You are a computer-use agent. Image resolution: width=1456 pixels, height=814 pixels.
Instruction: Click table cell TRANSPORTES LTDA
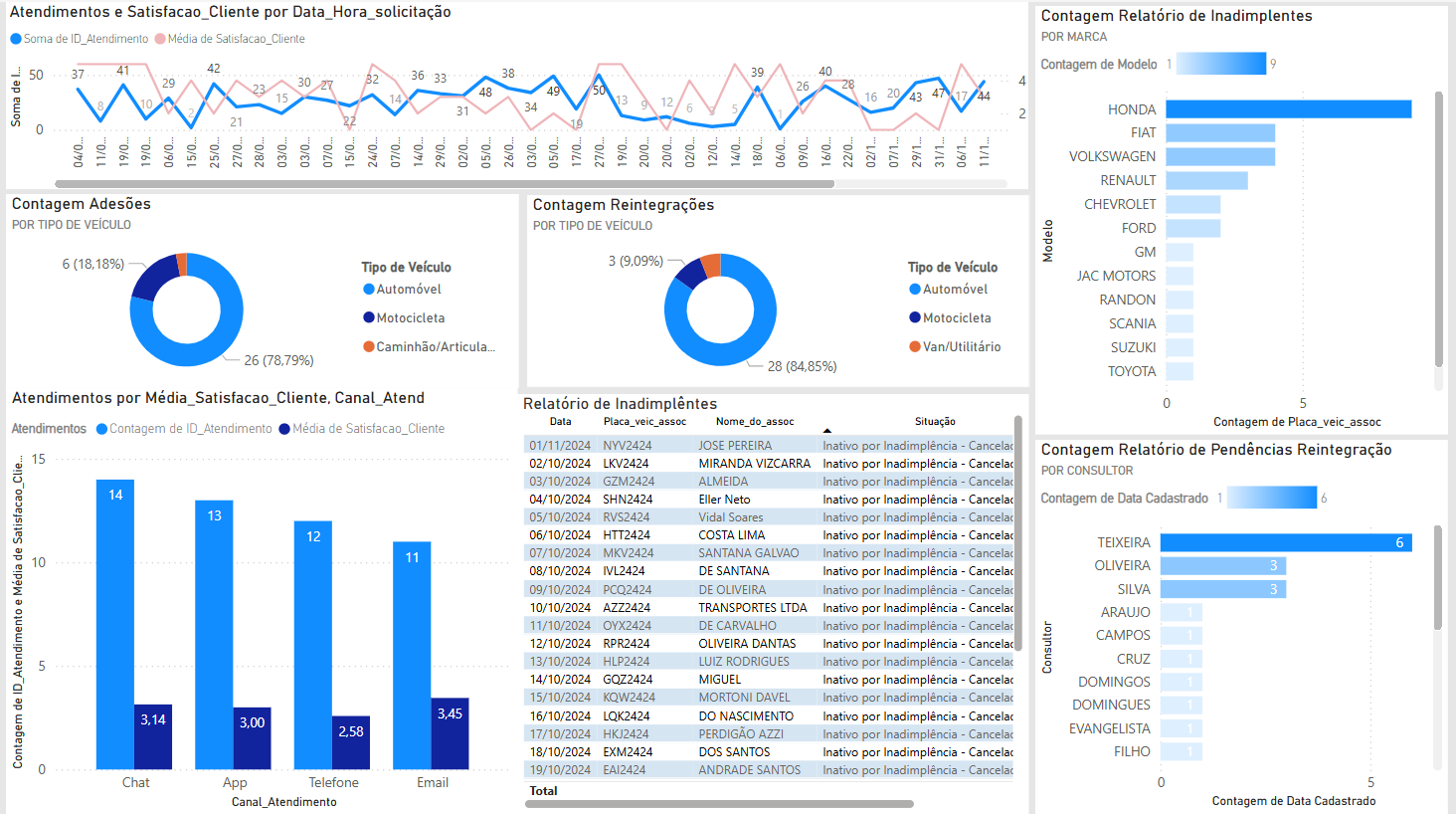click(753, 608)
